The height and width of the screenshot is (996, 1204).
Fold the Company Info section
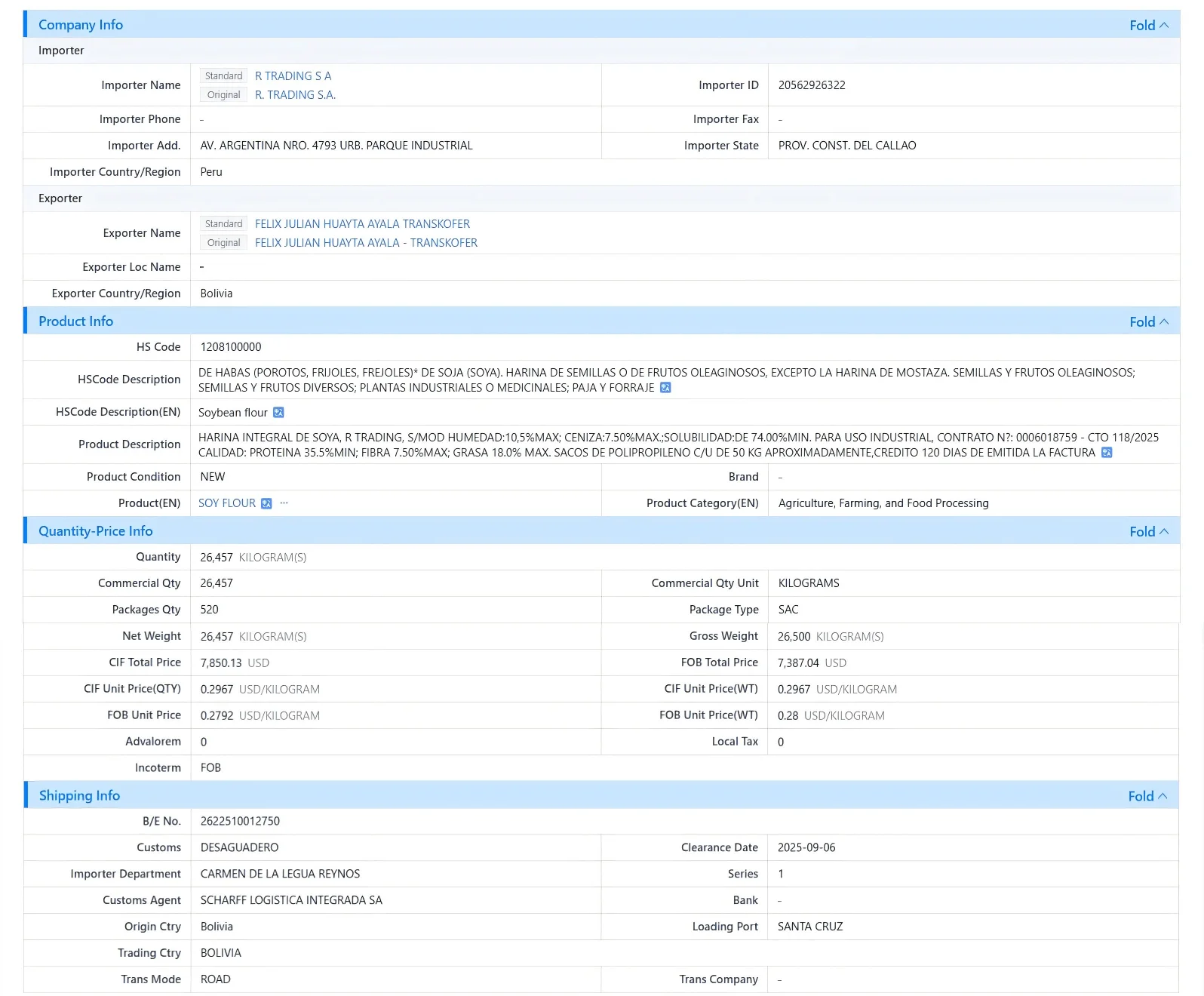click(1148, 25)
